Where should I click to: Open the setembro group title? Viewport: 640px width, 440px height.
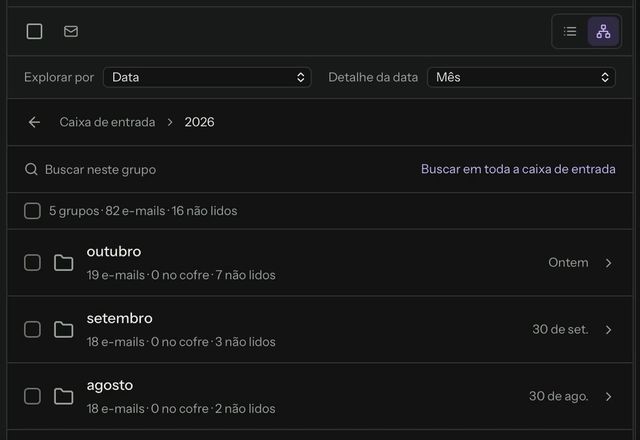point(120,318)
